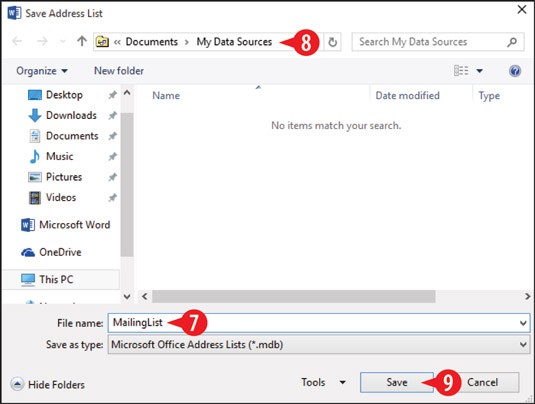Screen dimensions: 535x404
Task: Click the search magnifier icon
Action: (x=512, y=42)
